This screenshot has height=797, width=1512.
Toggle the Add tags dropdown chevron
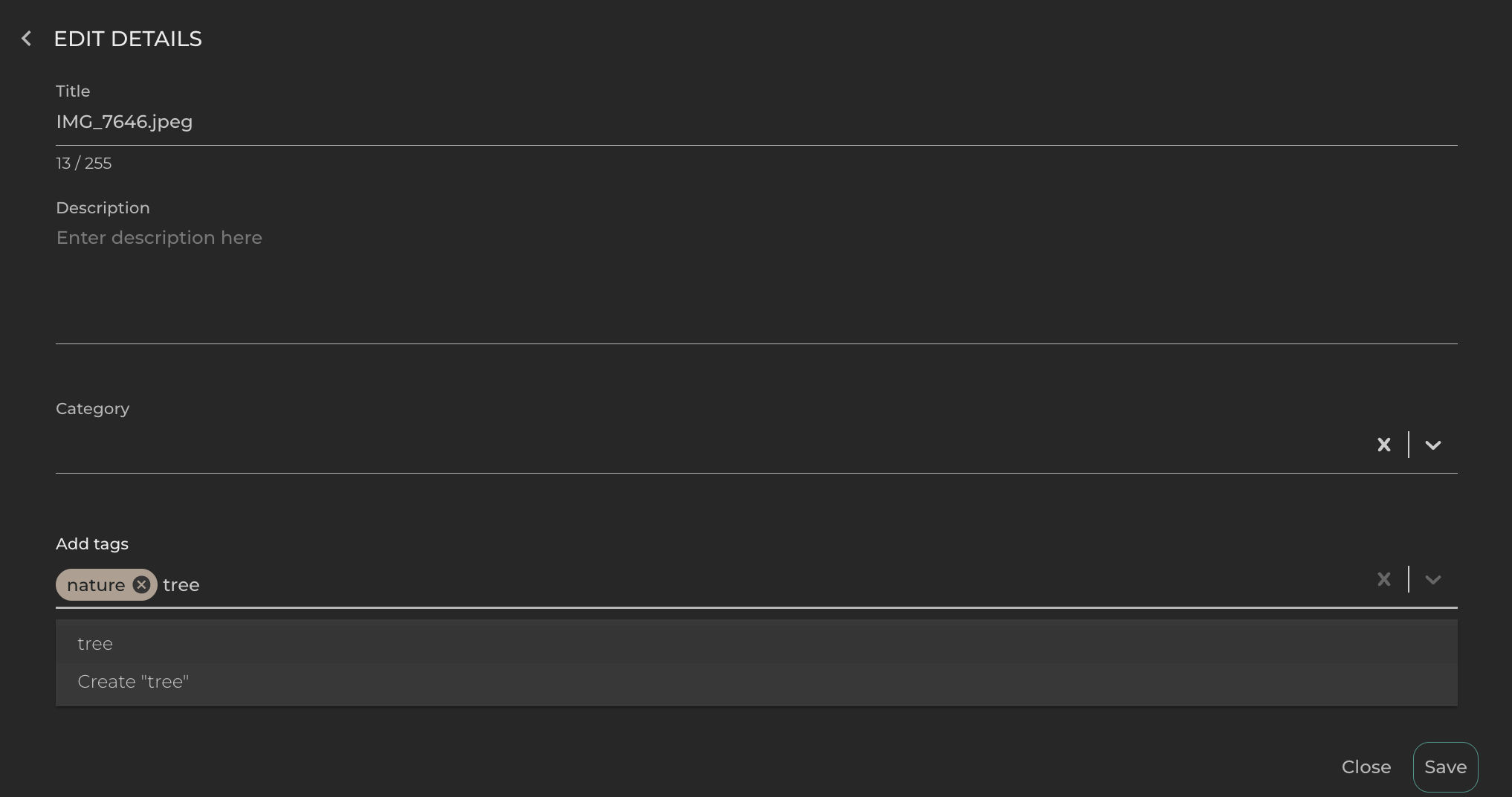pyautogui.click(x=1432, y=580)
